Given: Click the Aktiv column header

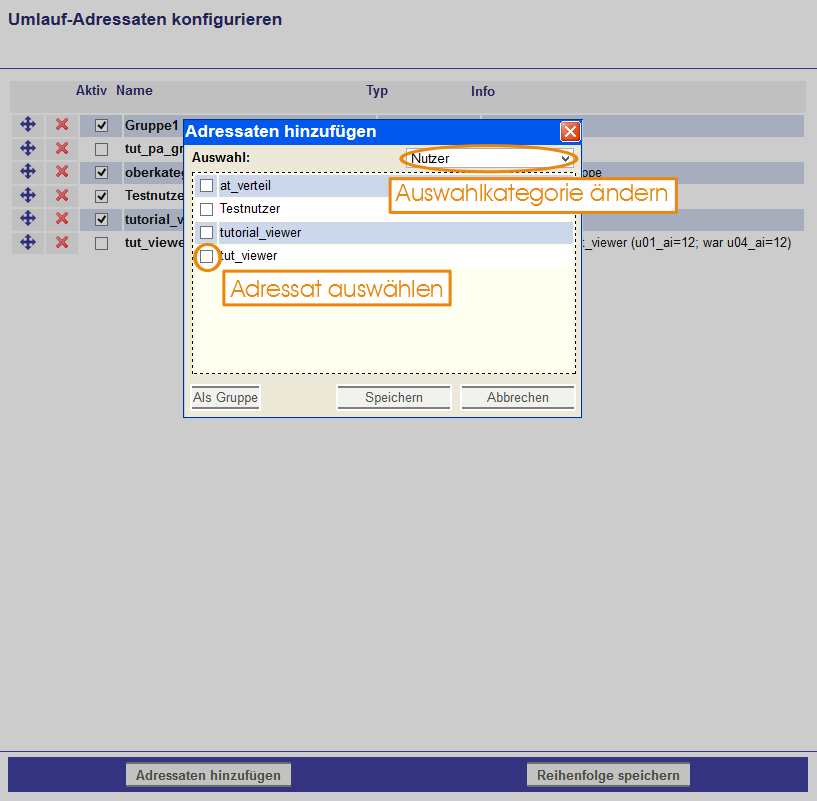Looking at the screenshot, I should (x=91, y=91).
